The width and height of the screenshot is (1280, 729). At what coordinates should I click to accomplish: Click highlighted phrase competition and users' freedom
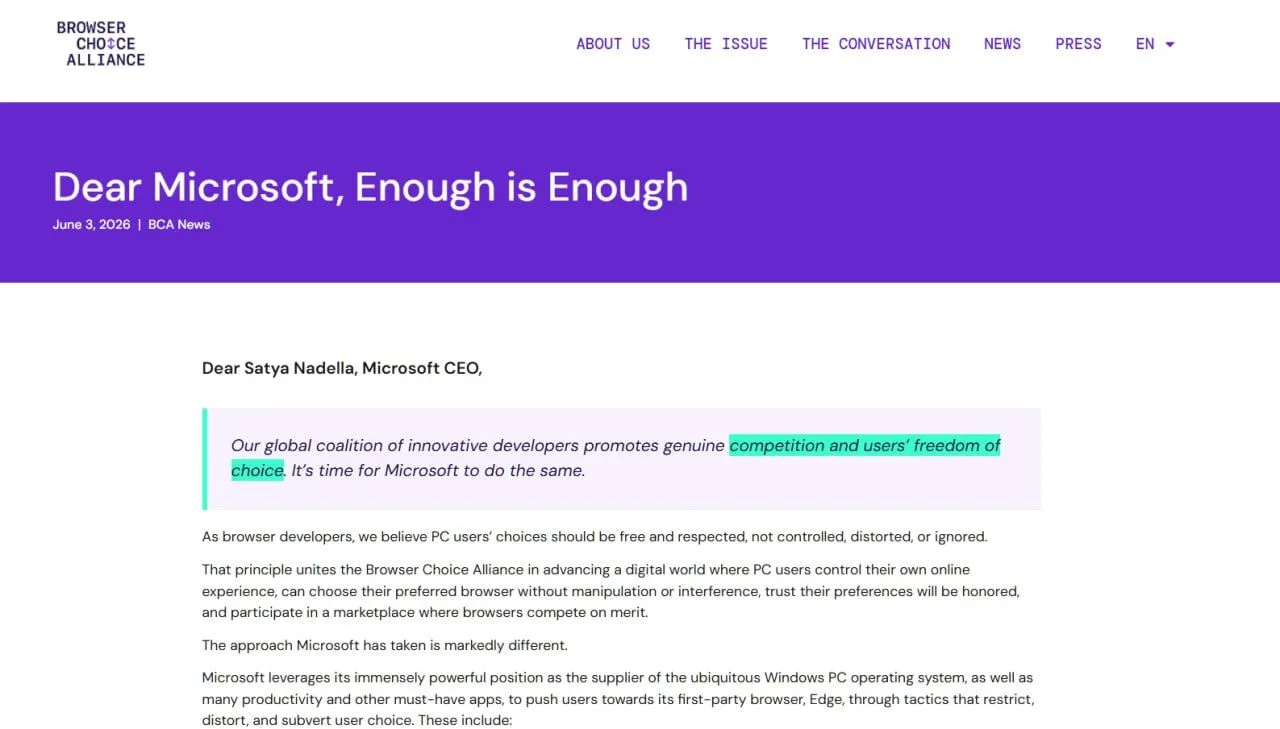[864, 445]
